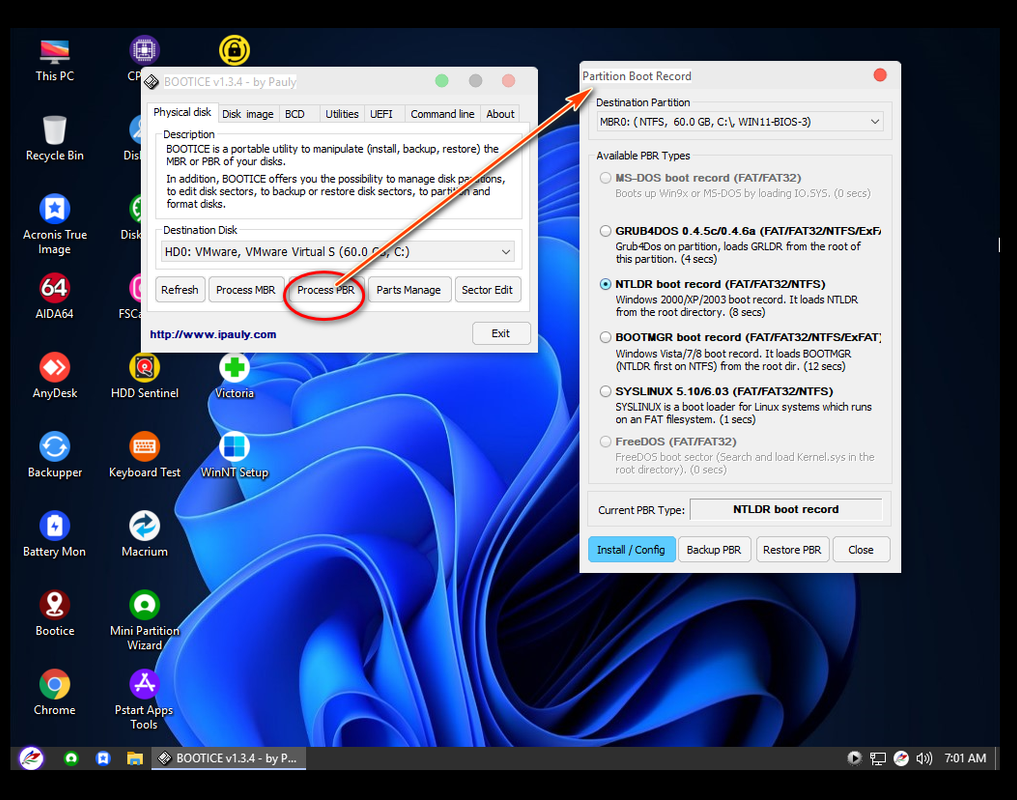The width and height of the screenshot is (1017, 800).
Task: Open HDD Sentinel shortcut
Action: coord(145,376)
